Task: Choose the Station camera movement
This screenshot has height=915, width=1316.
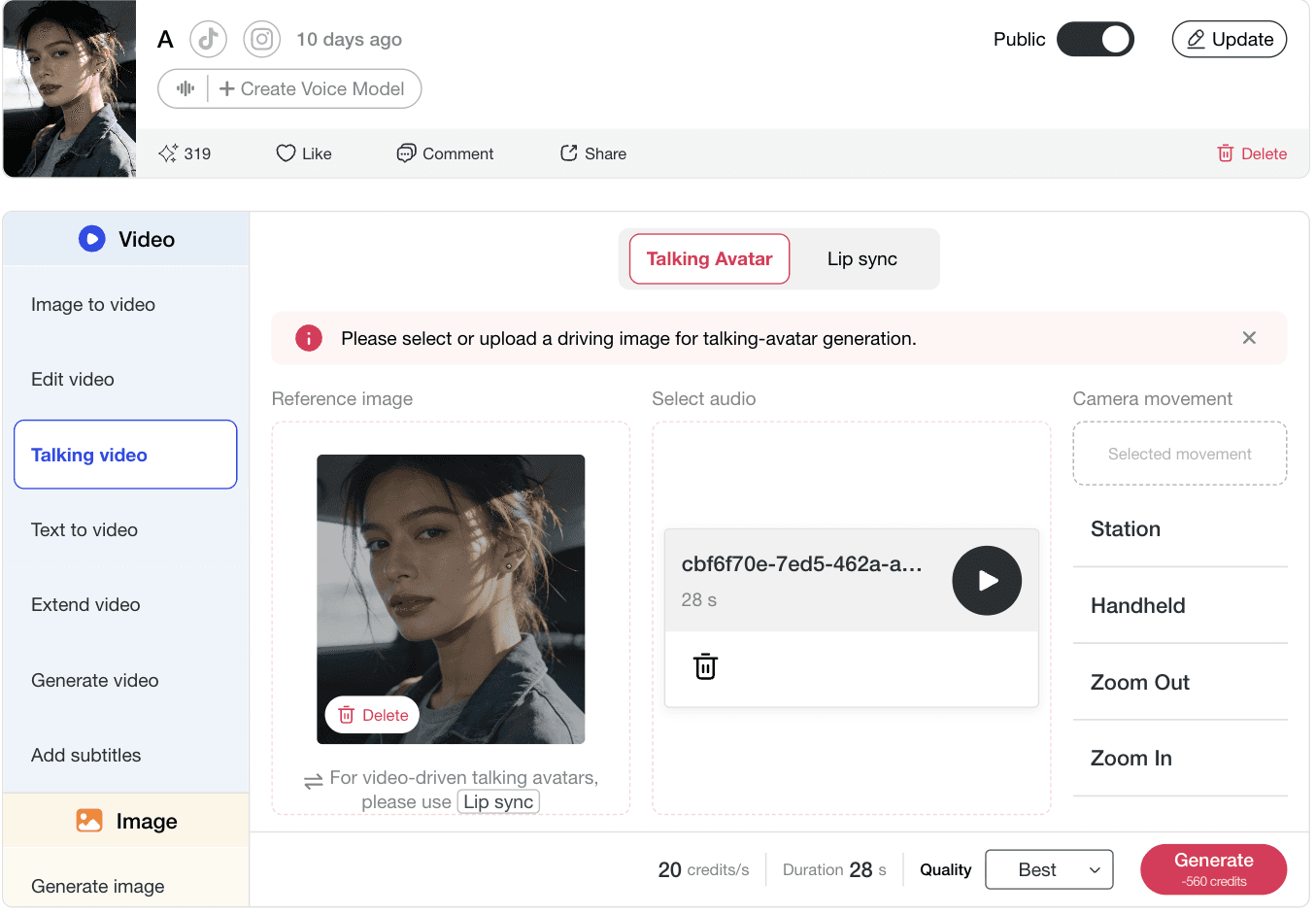Action: click(x=1180, y=529)
